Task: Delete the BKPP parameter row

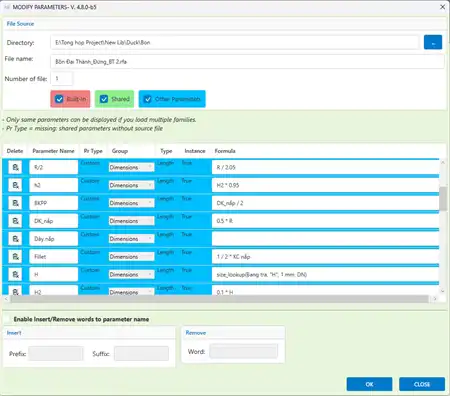Action: [x=15, y=203]
